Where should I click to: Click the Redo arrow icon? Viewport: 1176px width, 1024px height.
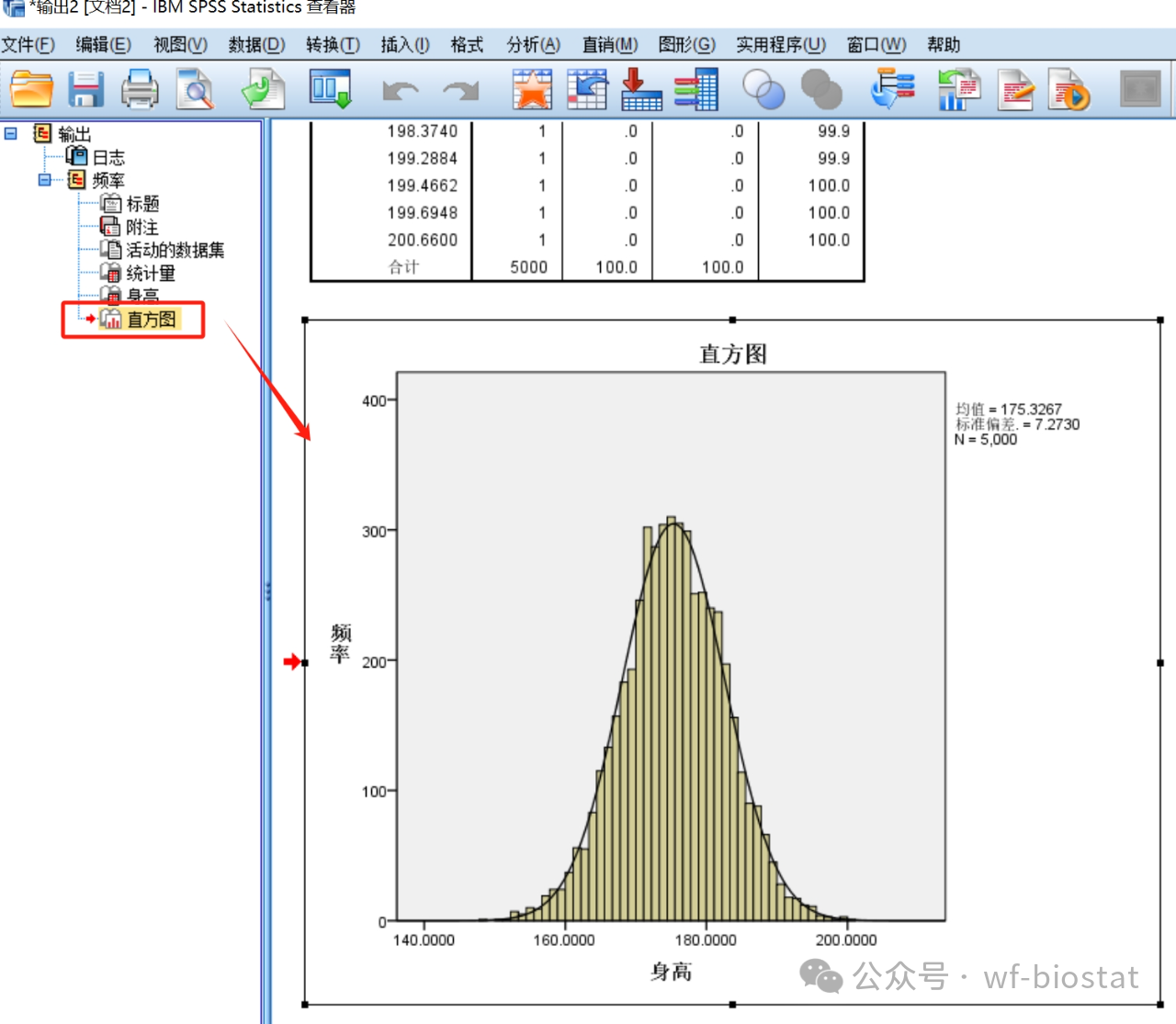tap(460, 90)
